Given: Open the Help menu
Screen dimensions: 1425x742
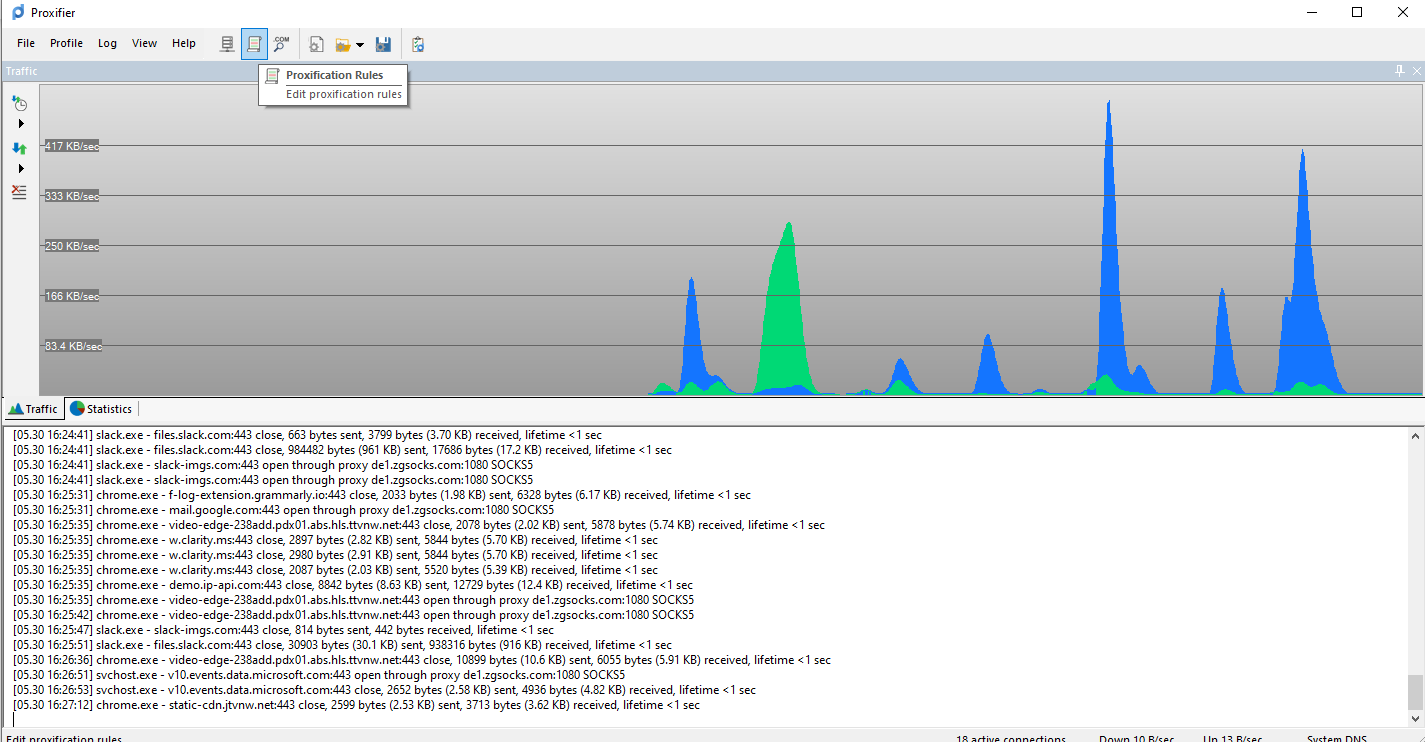Looking at the screenshot, I should tap(184, 43).
